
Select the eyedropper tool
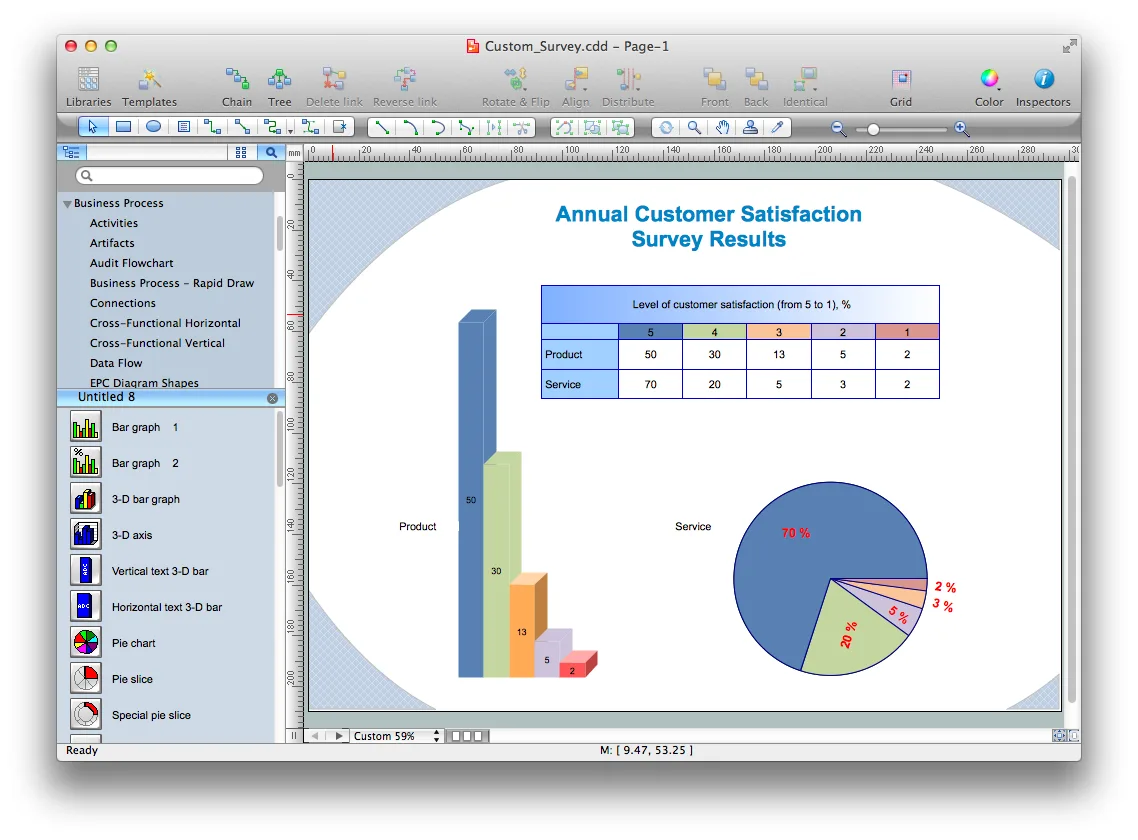pos(777,128)
